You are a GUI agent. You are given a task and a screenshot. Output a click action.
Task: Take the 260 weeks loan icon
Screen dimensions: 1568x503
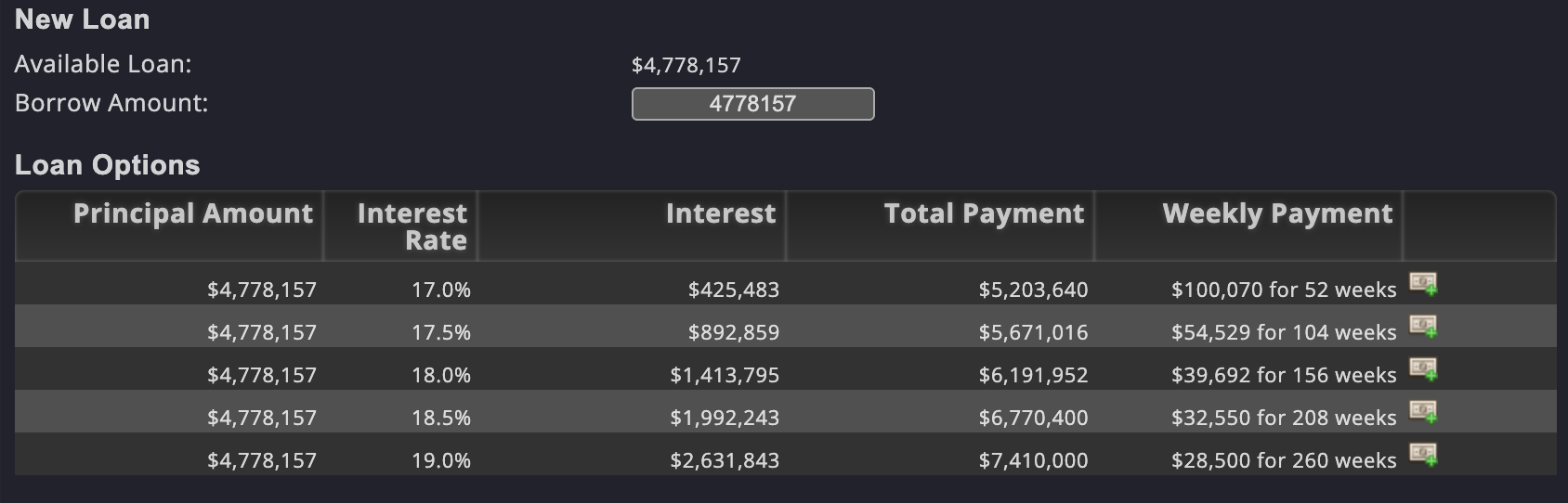pyautogui.click(x=1423, y=455)
